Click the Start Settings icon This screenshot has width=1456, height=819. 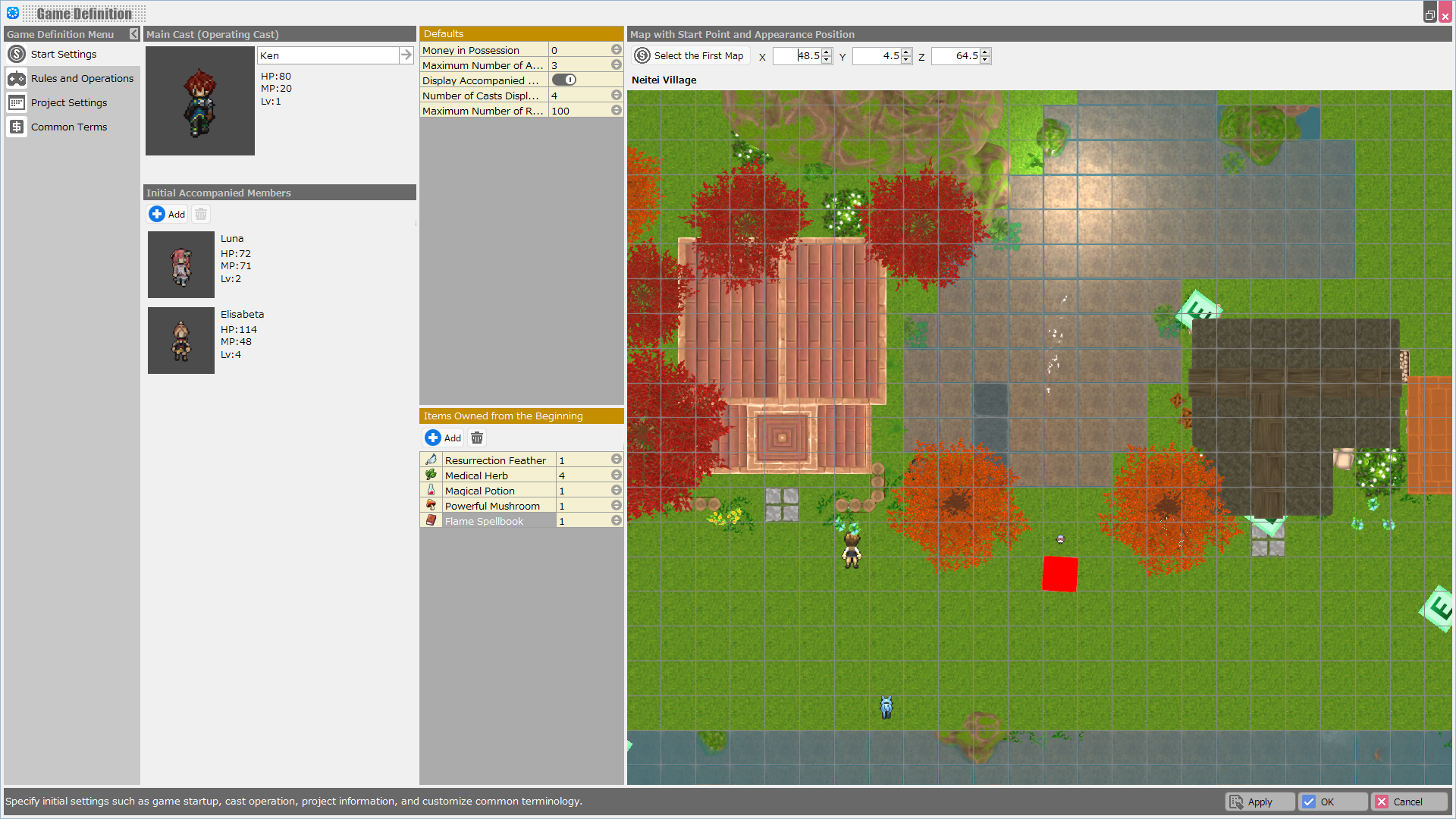pos(17,54)
